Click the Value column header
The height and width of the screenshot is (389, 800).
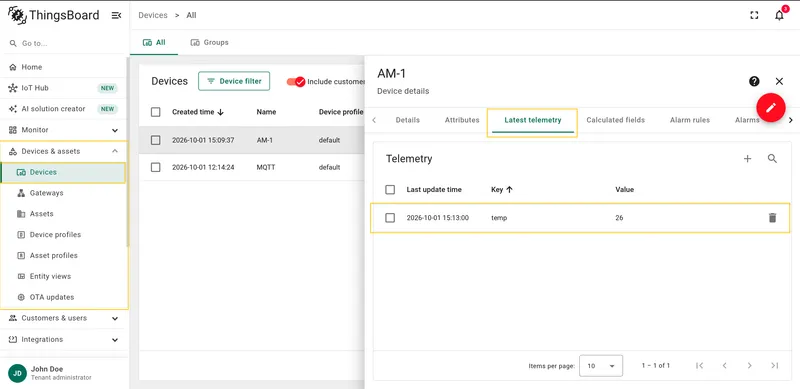(624, 190)
